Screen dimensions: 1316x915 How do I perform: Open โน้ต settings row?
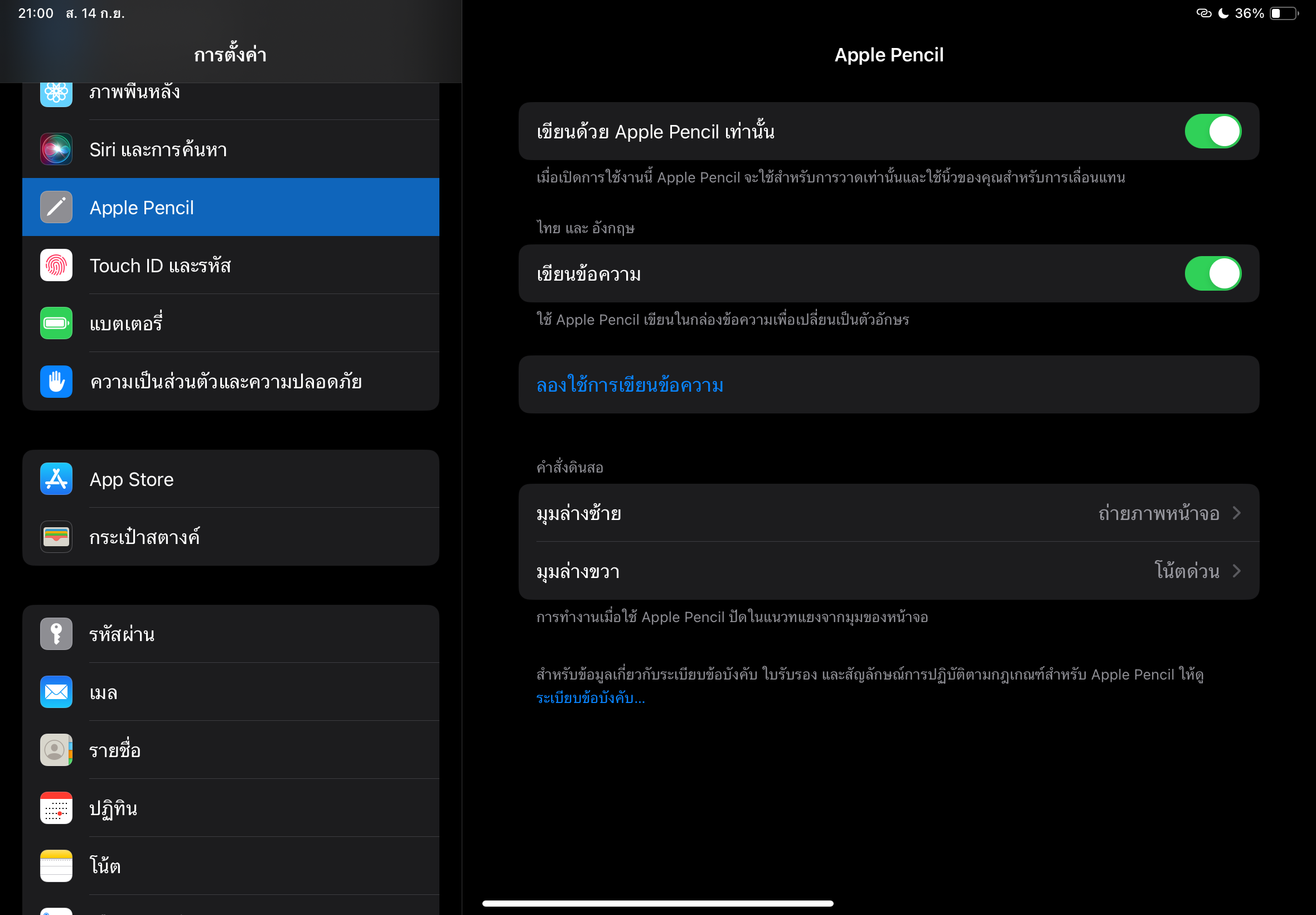click(231, 866)
